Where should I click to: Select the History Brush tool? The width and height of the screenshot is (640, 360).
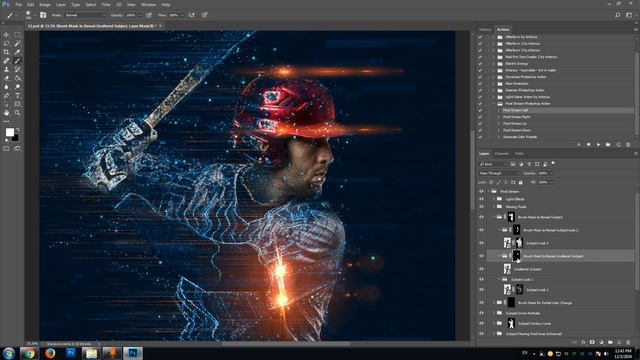(x=17, y=69)
